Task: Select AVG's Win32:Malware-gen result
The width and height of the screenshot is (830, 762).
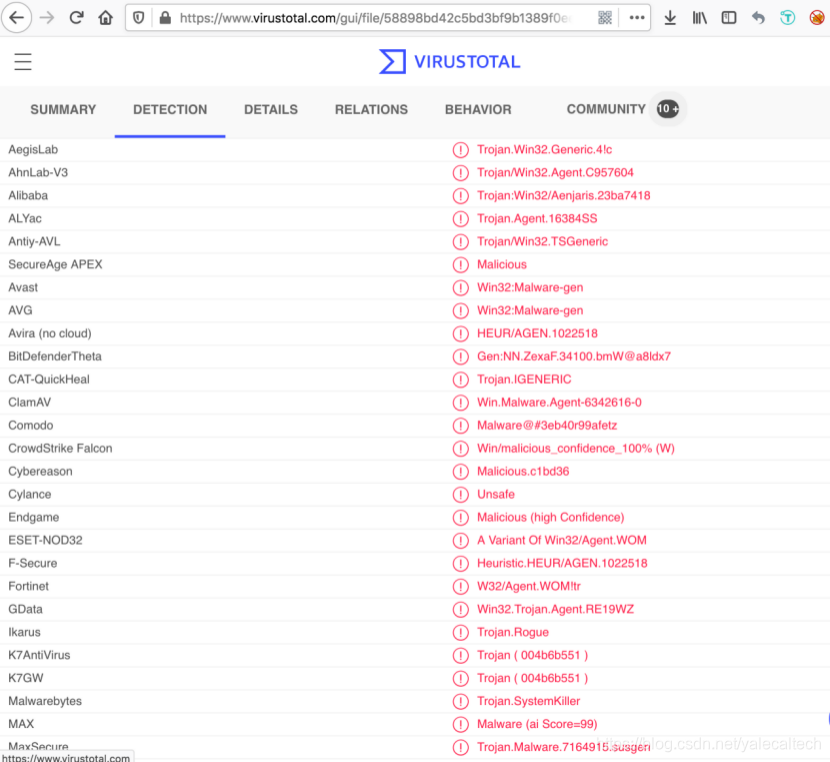Action: [x=530, y=311]
